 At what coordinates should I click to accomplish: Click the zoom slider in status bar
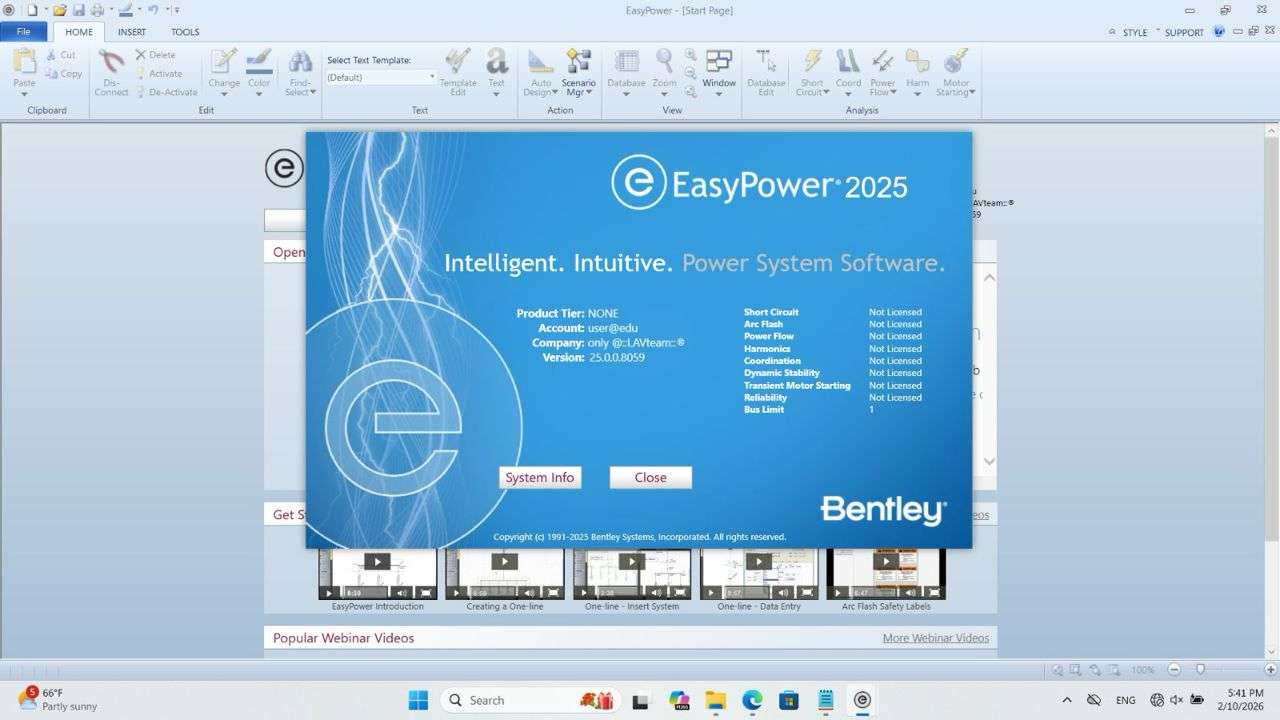tap(1200, 670)
